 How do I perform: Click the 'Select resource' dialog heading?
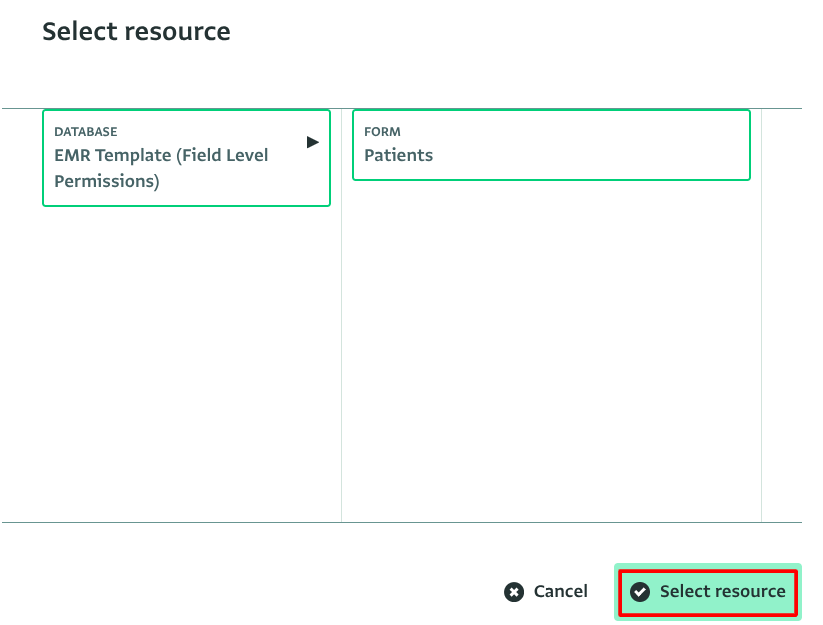click(x=136, y=32)
